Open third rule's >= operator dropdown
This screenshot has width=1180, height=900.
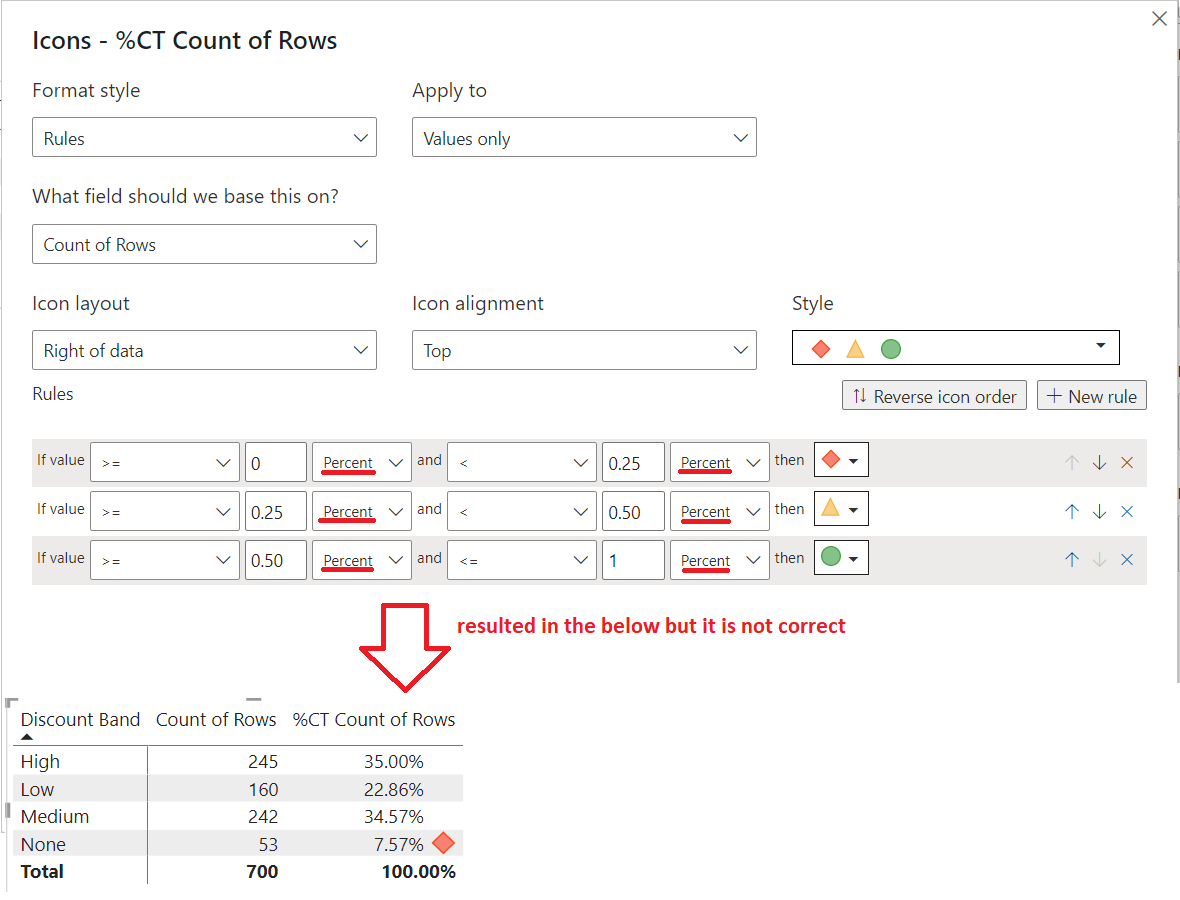165,560
